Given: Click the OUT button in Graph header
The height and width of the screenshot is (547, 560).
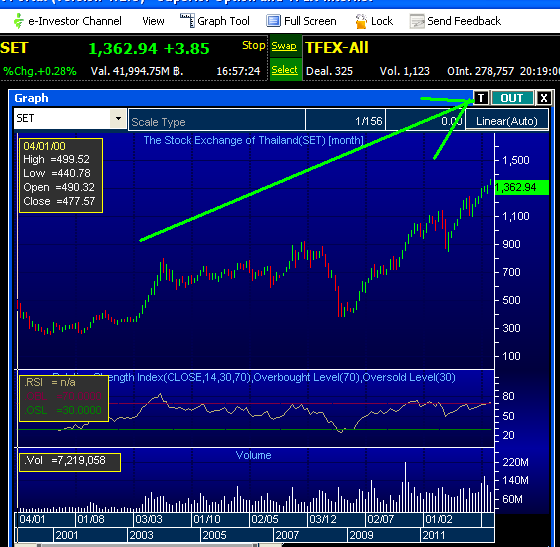Looking at the screenshot, I should [512, 98].
